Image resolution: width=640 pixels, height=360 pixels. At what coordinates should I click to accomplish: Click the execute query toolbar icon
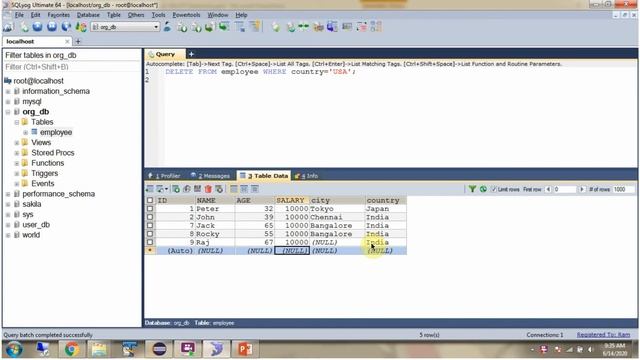(x=37, y=27)
